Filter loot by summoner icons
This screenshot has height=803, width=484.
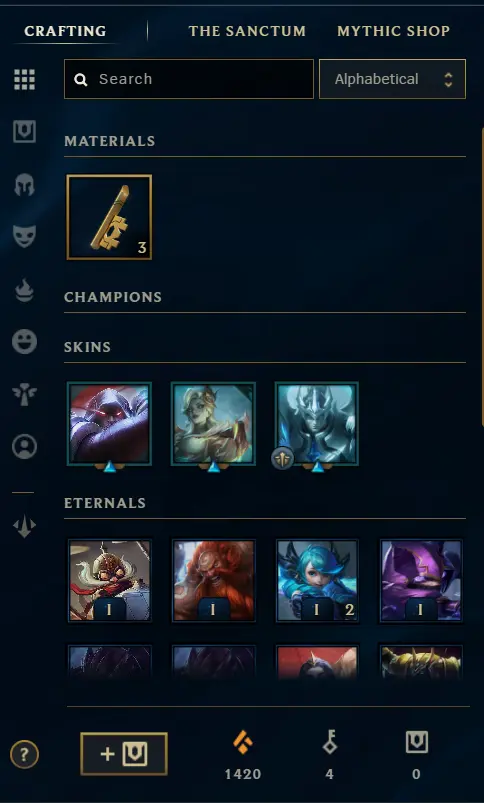[x=25, y=447]
